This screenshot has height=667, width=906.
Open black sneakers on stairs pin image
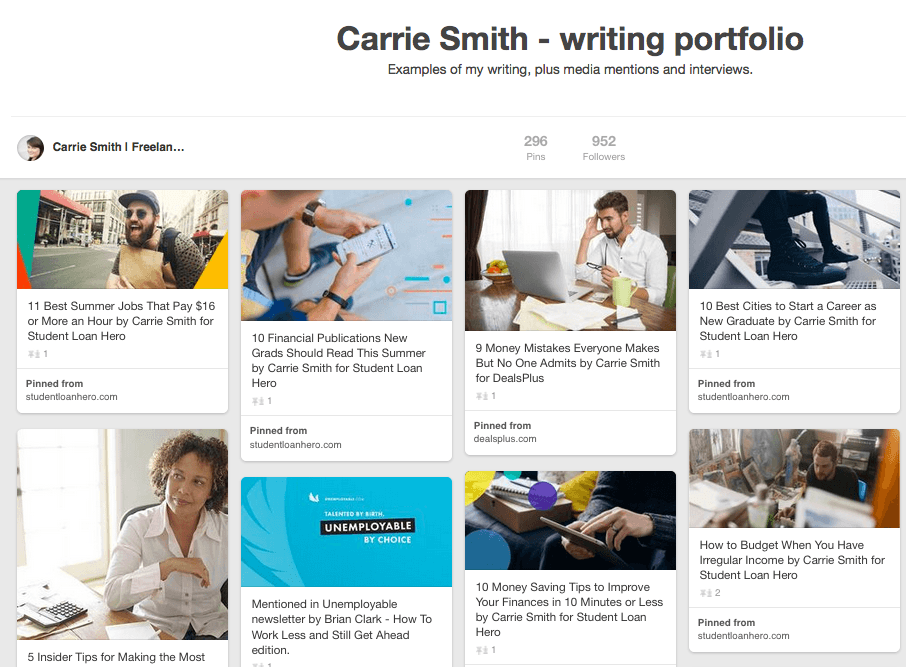click(794, 239)
